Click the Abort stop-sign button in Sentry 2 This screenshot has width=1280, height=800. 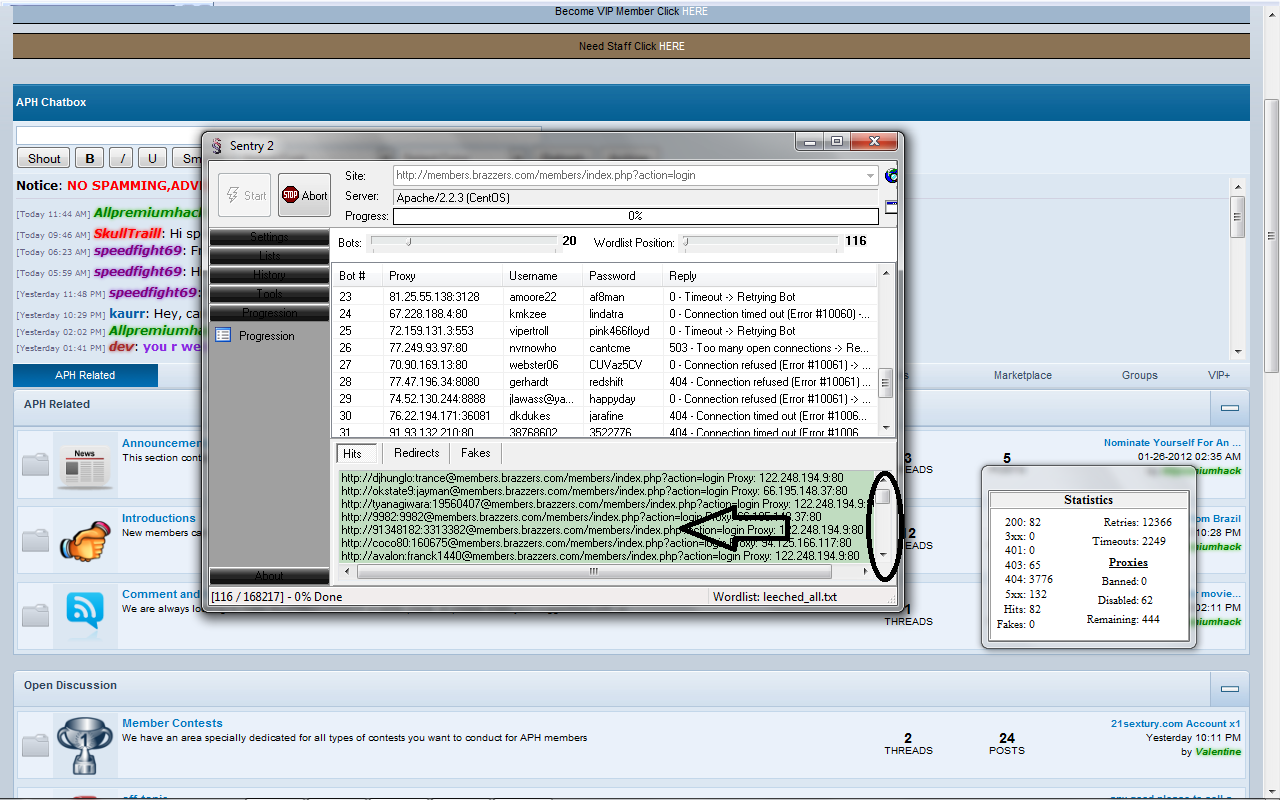tap(304, 195)
